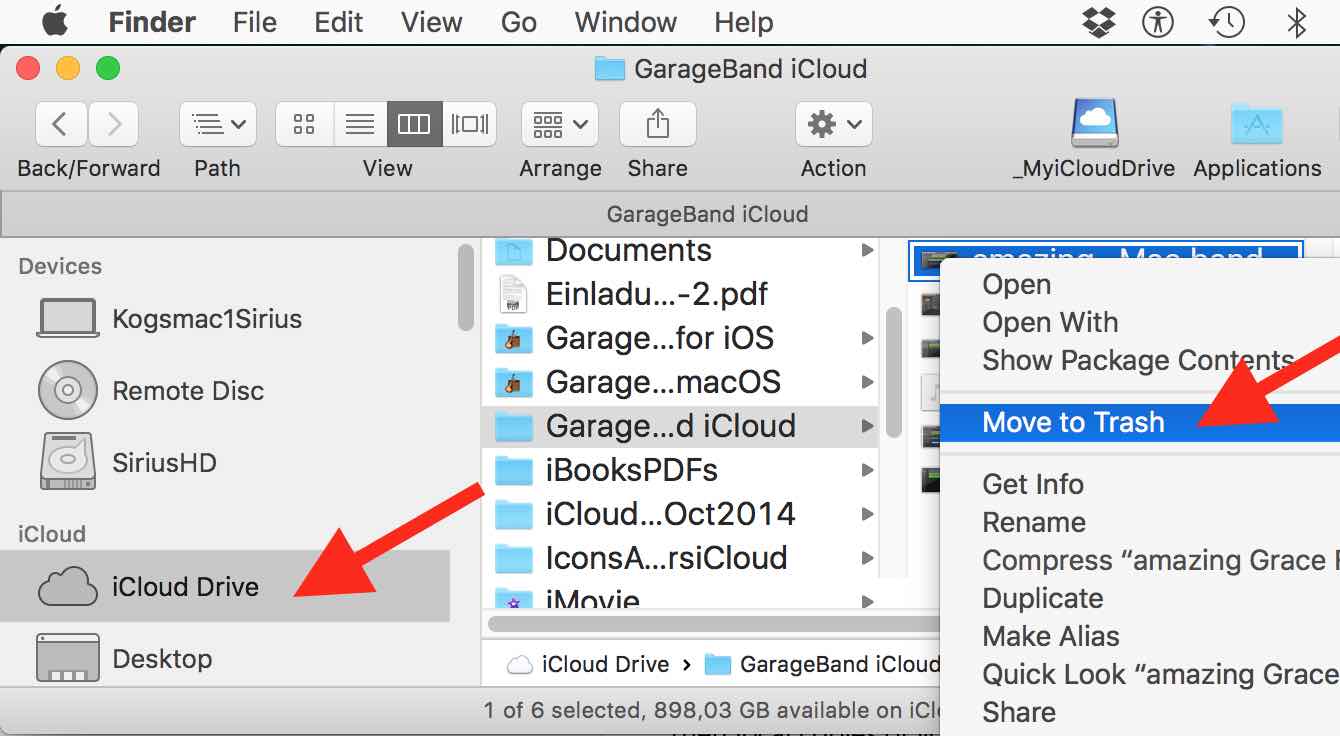Open the Action gear dropdown
Viewport: 1340px width, 736px height.
[834, 124]
